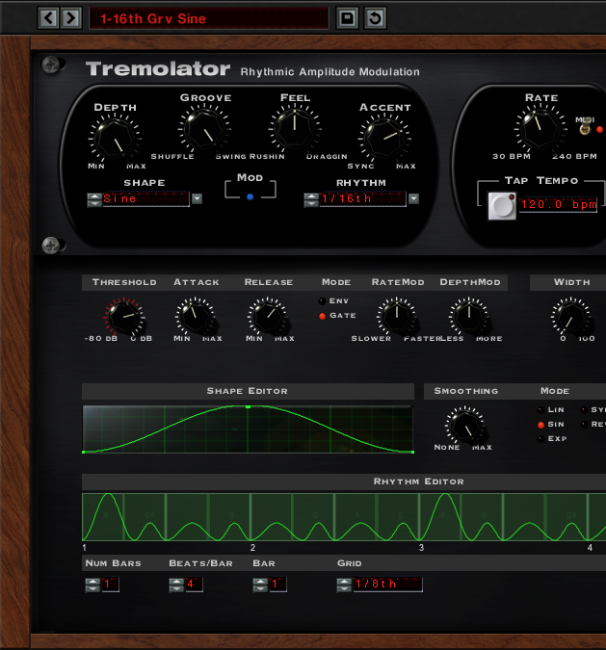606x650 pixels.
Task: Go to the previous preset arrow
Action: (x=48, y=18)
